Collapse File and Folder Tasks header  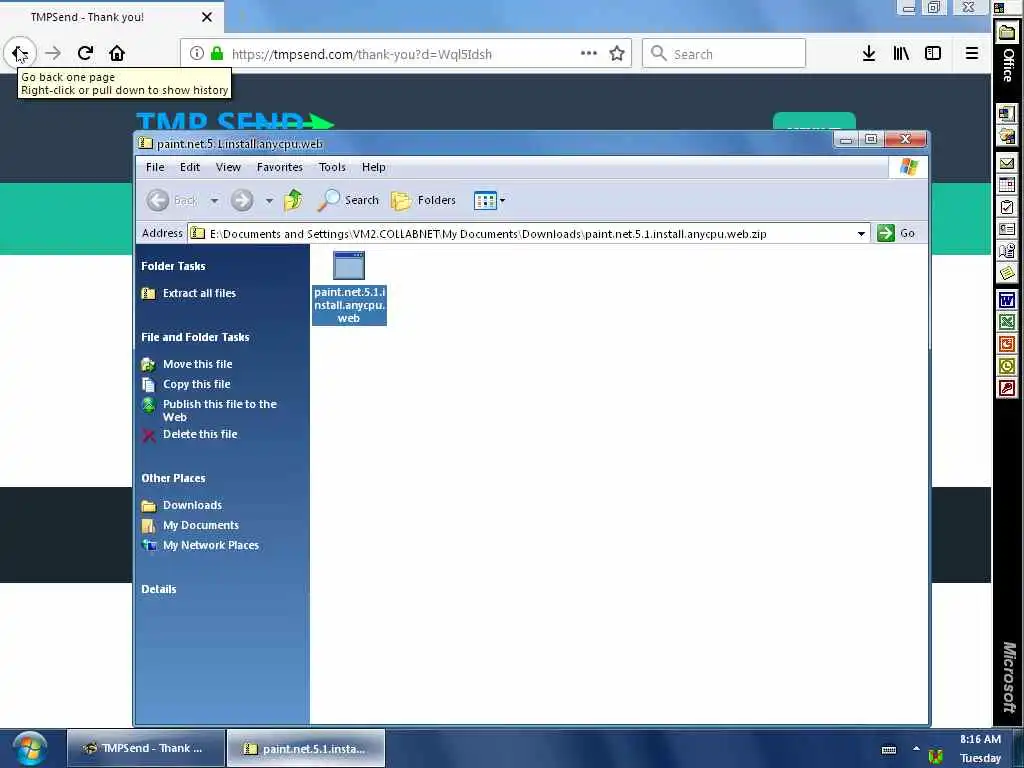[195, 337]
